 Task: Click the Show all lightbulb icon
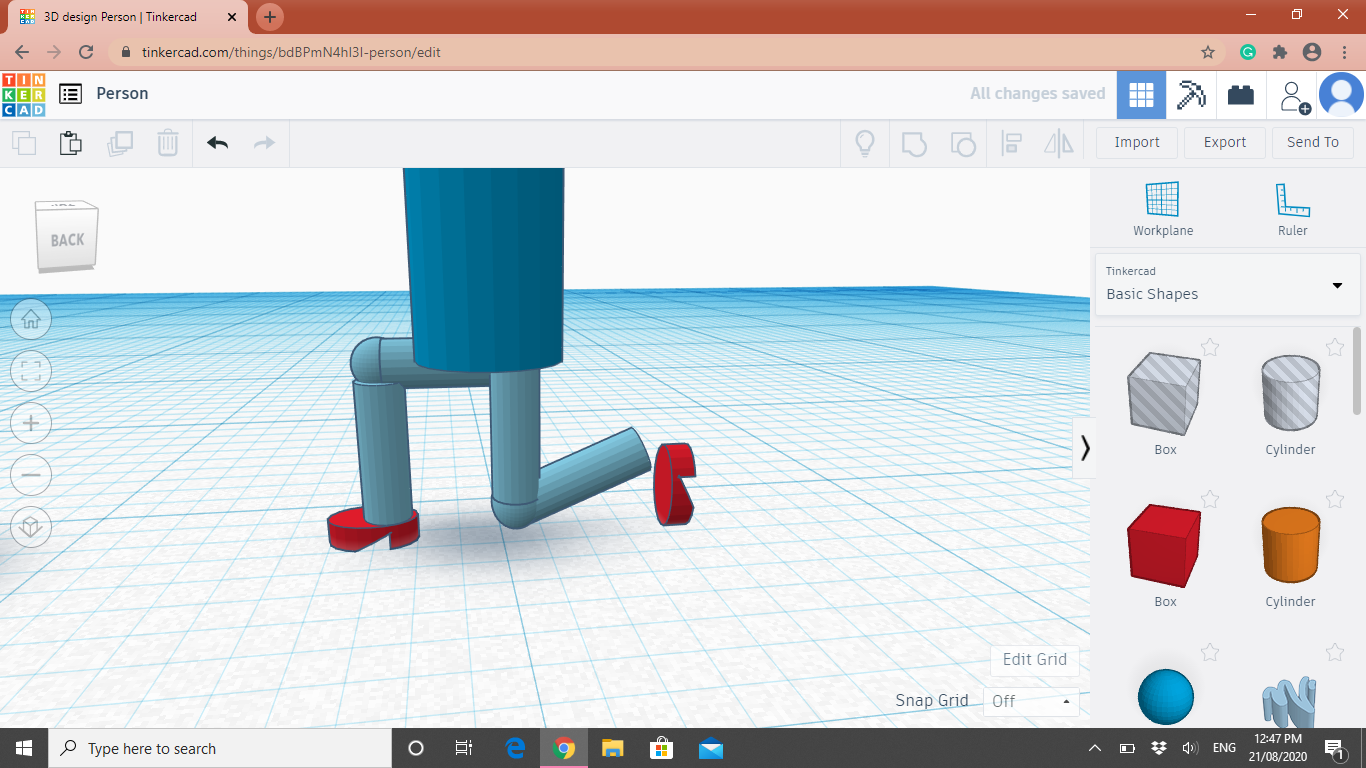coord(865,143)
